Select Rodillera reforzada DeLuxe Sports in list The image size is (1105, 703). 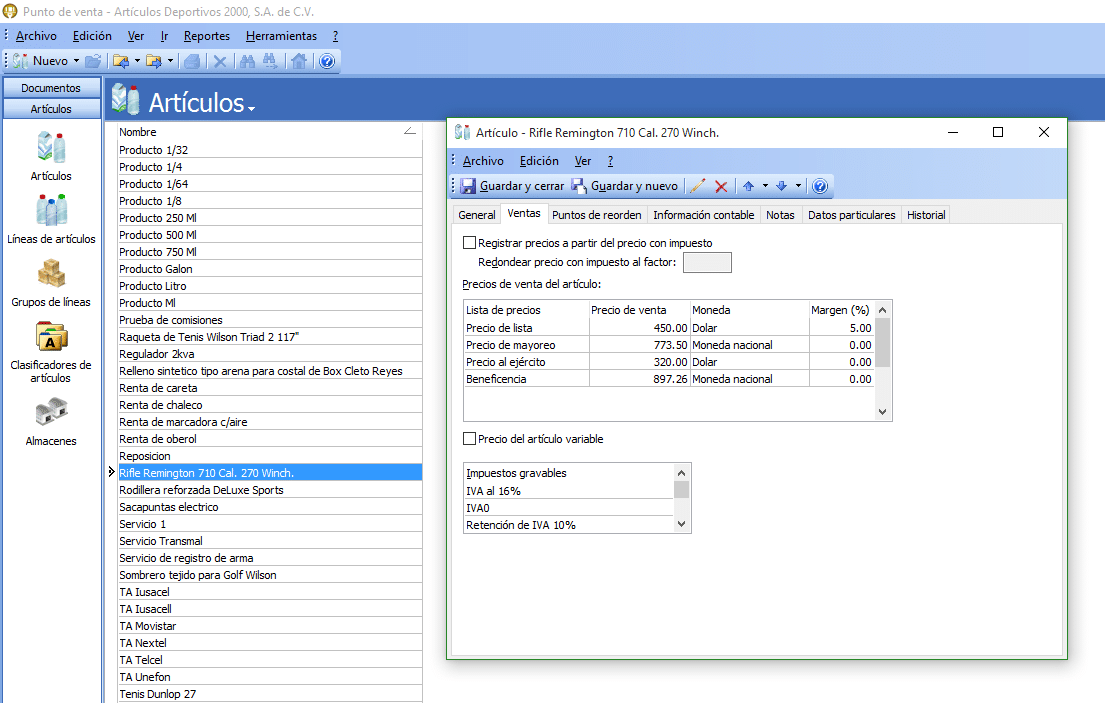coord(269,490)
